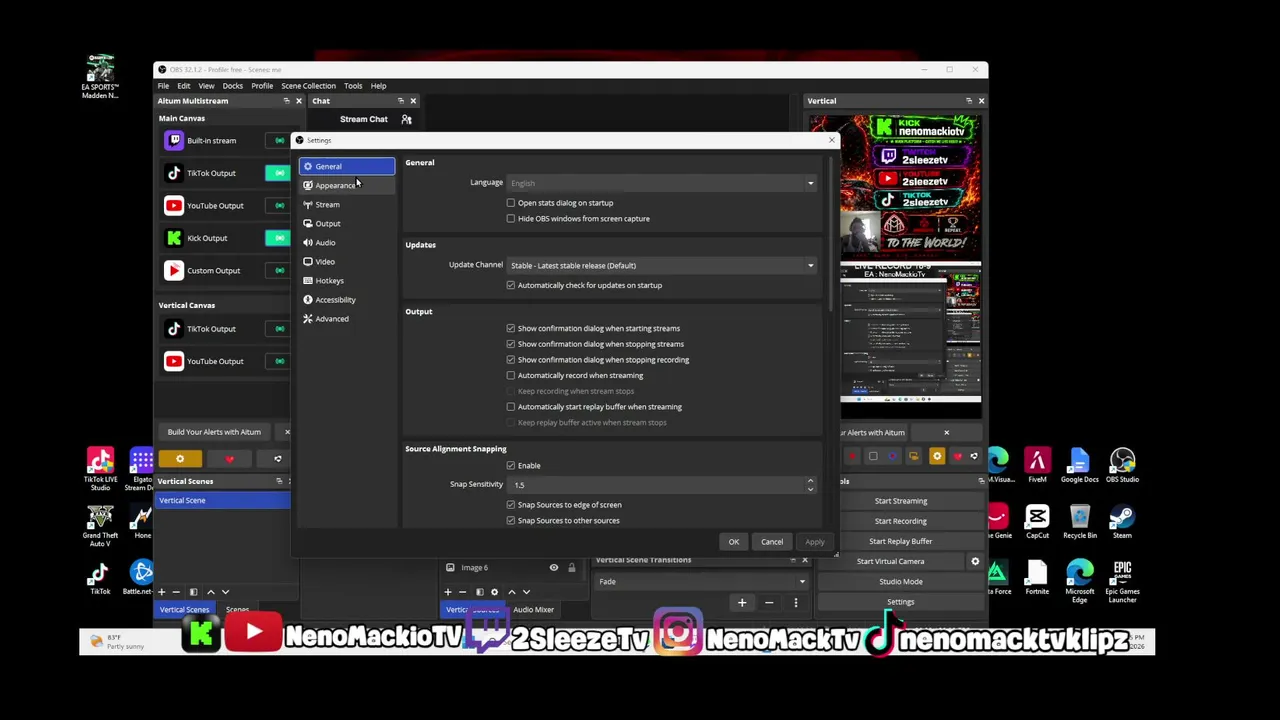Lock the Image 6 source

pos(571,568)
